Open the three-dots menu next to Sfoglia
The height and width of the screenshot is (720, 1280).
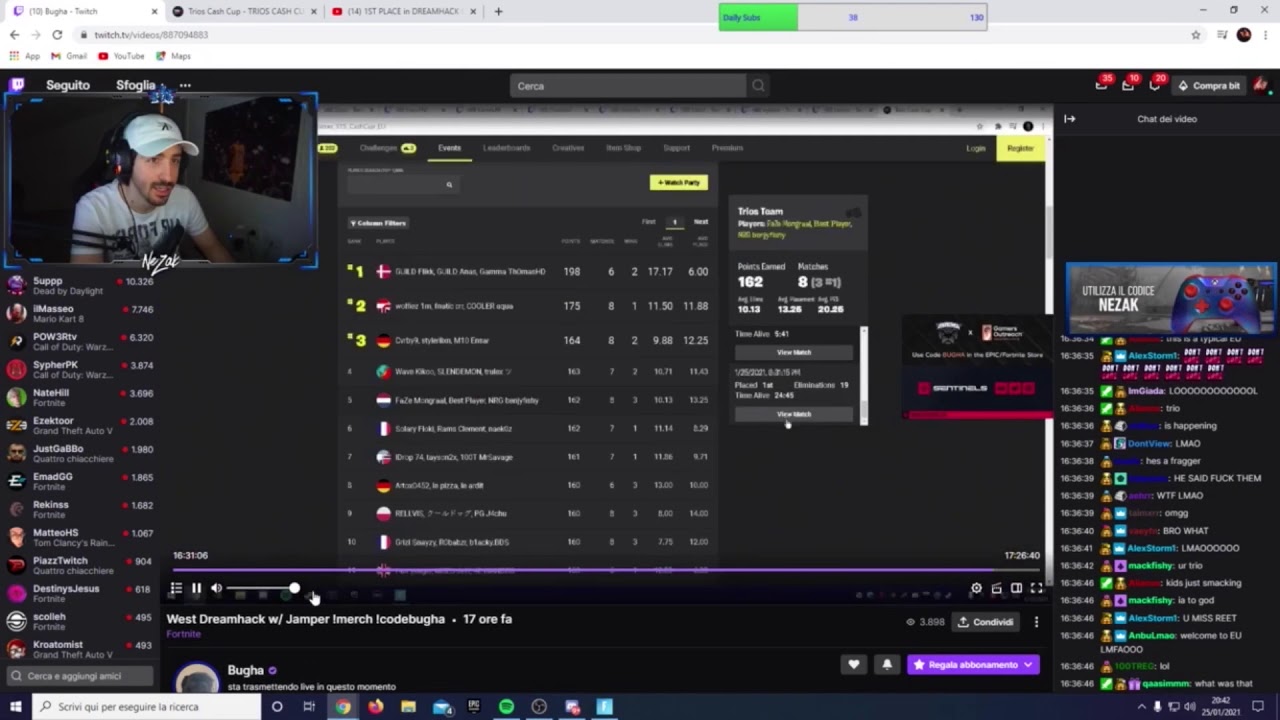tap(185, 85)
